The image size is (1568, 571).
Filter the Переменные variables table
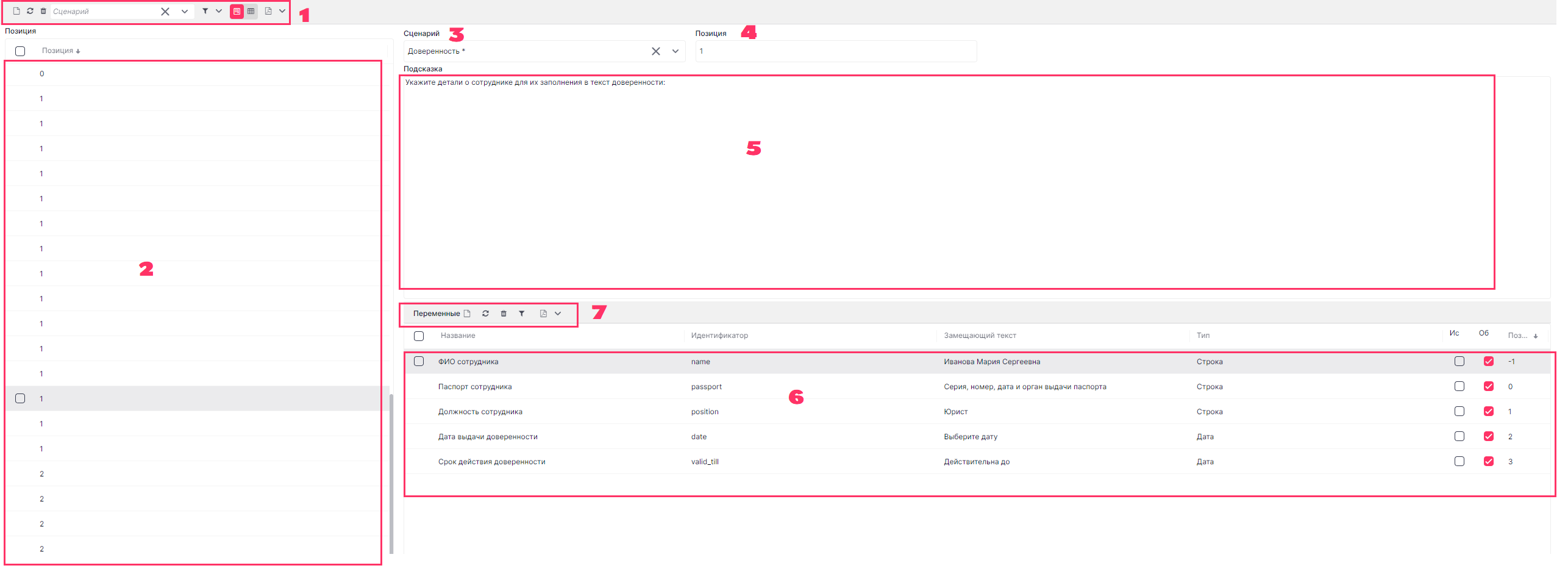pyautogui.click(x=522, y=314)
